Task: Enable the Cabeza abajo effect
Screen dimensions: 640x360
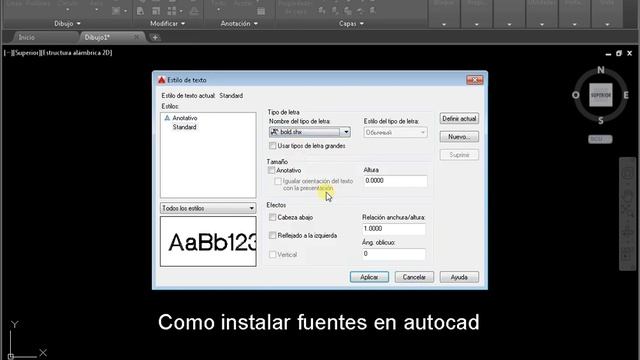Action: tap(273, 218)
